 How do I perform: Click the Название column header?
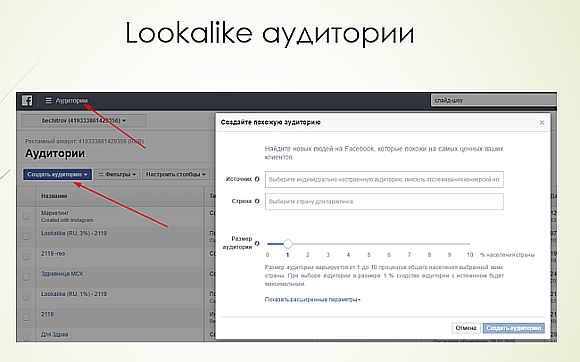pyautogui.click(x=54, y=196)
